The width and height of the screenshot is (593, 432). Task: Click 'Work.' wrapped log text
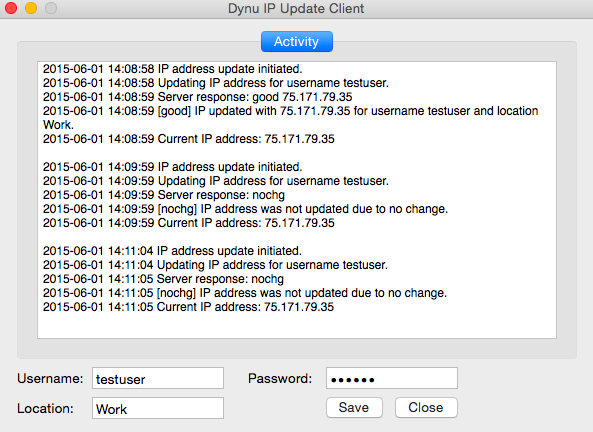(x=58, y=125)
